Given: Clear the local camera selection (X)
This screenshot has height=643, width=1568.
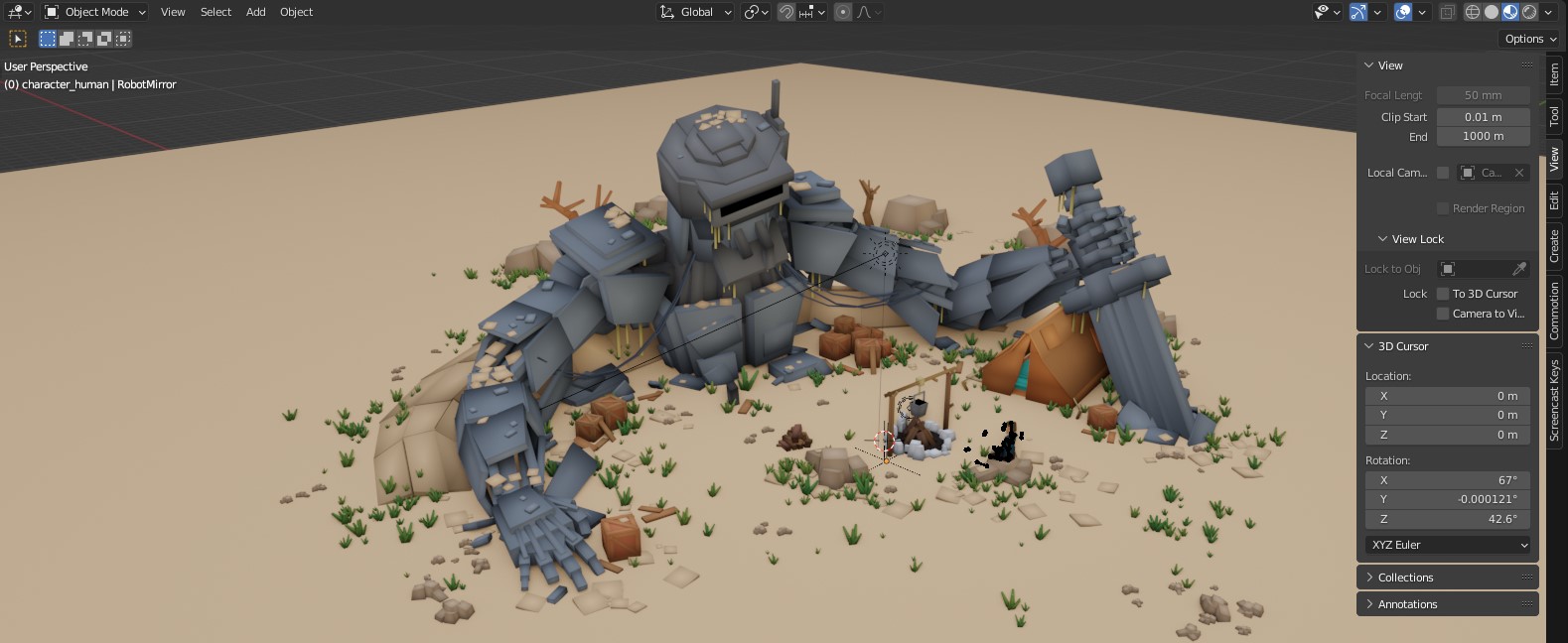Looking at the screenshot, I should point(1519,173).
